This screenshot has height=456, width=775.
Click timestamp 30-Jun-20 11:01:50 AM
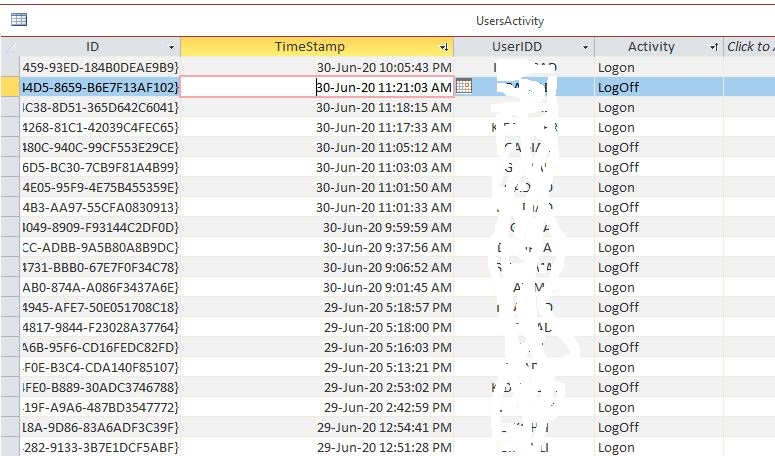[384, 188]
